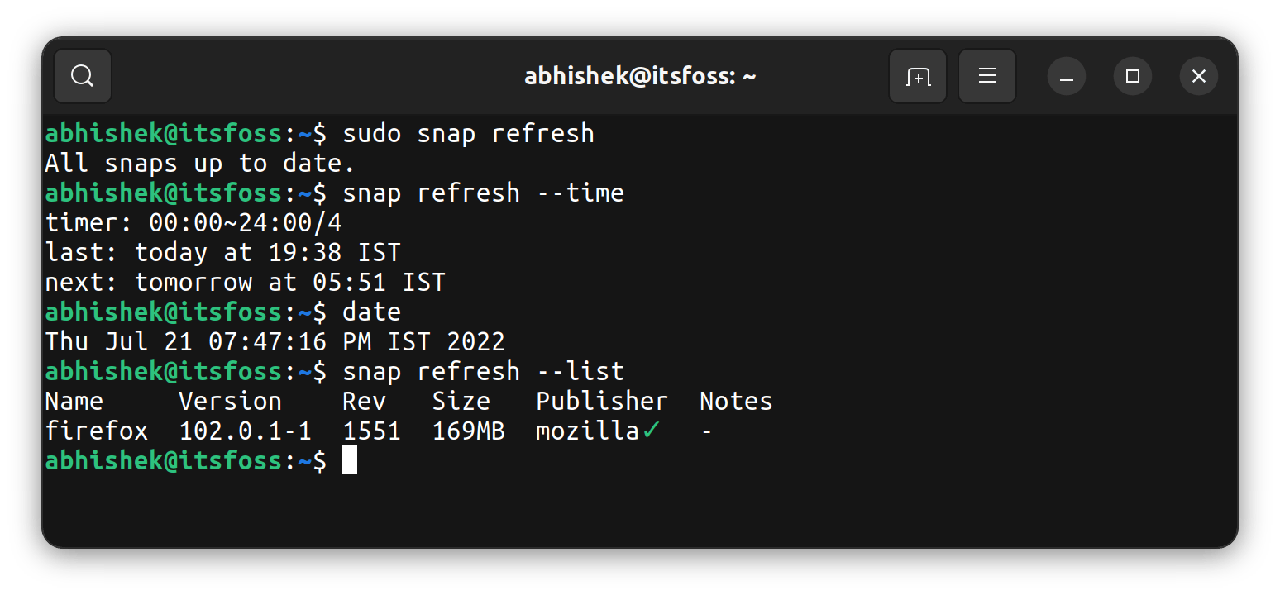1280x595 pixels.
Task: Click the 'All snaps up to date.' line
Action: [x=200, y=163]
